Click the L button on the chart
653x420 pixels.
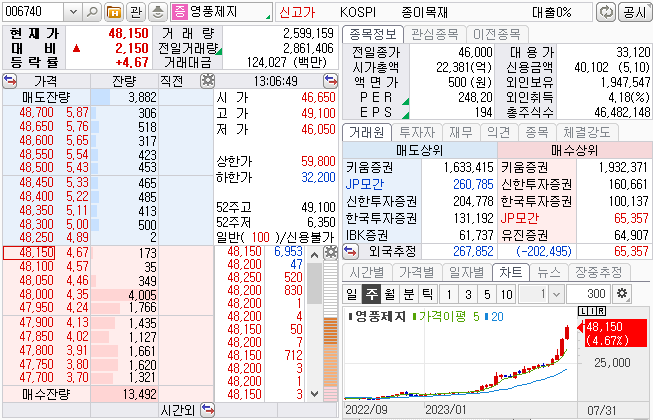click(582, 311)
